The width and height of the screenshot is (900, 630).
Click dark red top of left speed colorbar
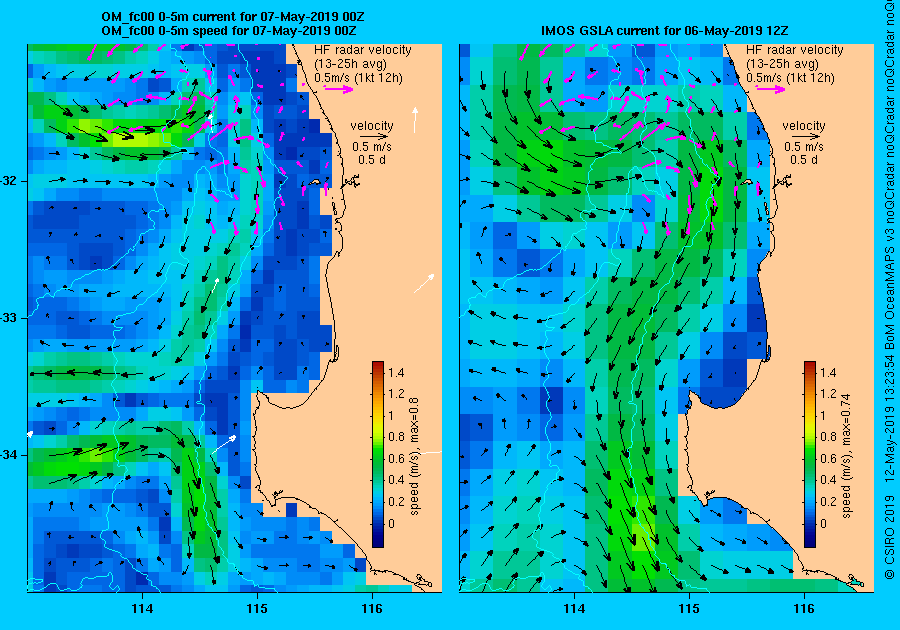pos(378,365)
